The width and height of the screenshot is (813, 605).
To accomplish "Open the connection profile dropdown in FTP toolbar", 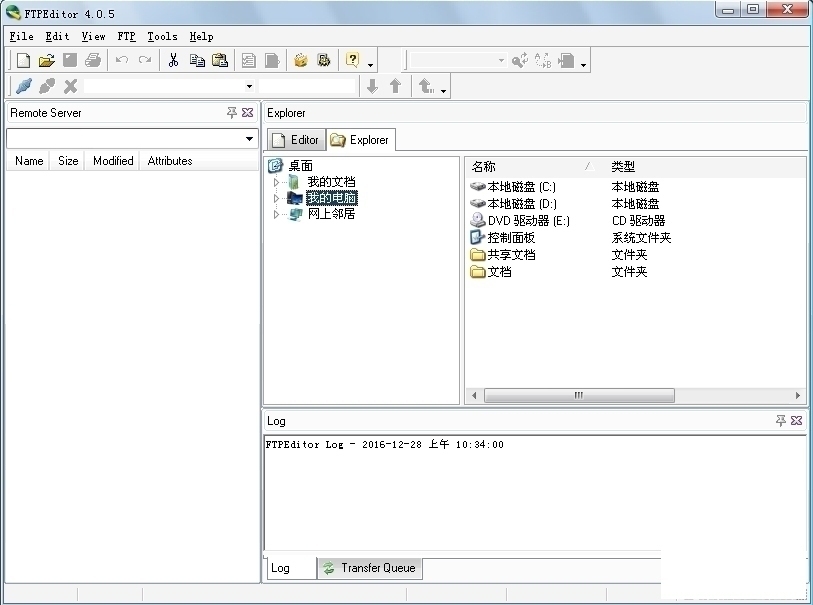I will click(x=249, y=86).
